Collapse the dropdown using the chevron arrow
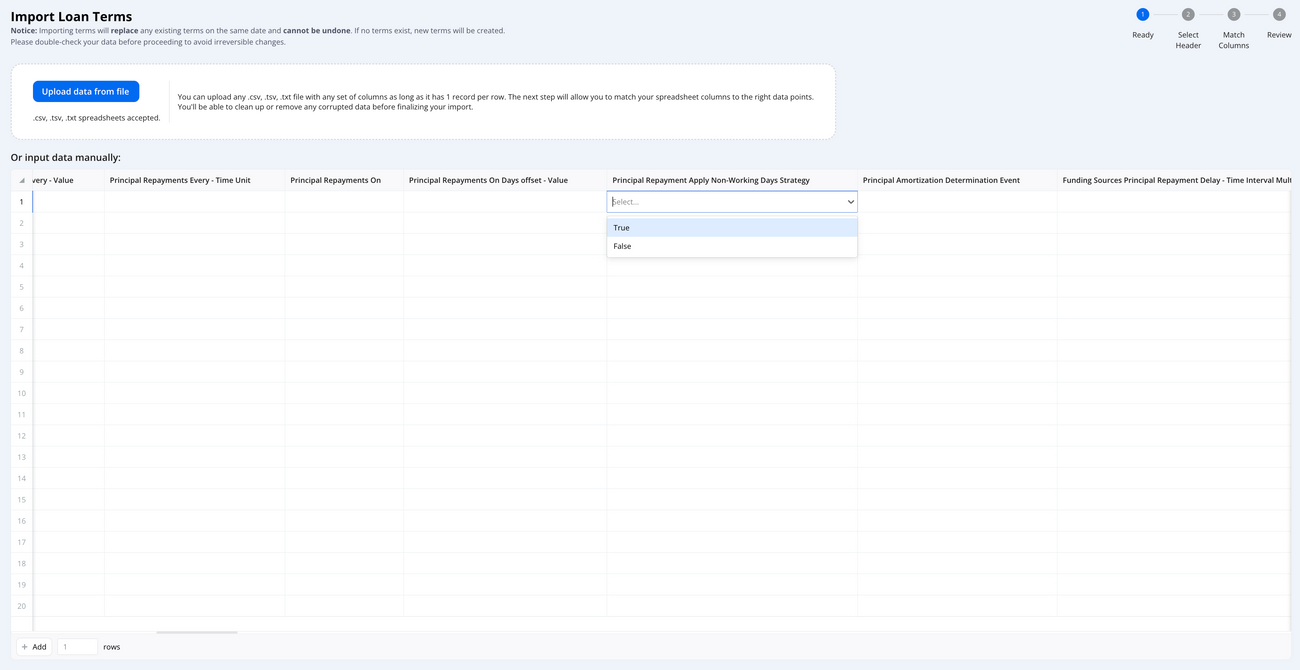1300x670 pixels. (850, 202)
